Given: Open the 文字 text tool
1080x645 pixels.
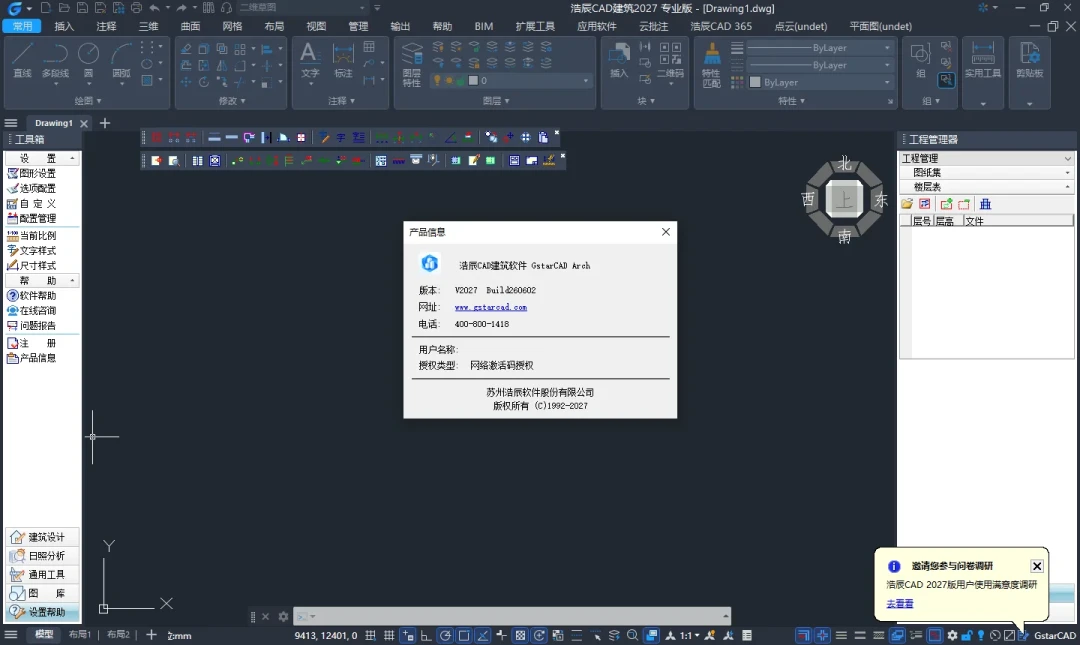Looking at the screenshot, I should tap(310, 59).
